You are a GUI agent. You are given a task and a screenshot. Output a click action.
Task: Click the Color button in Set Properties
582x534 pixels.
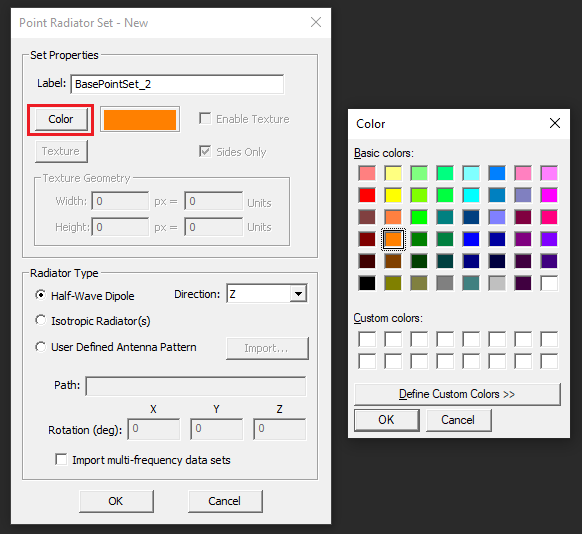coord(61,119)
